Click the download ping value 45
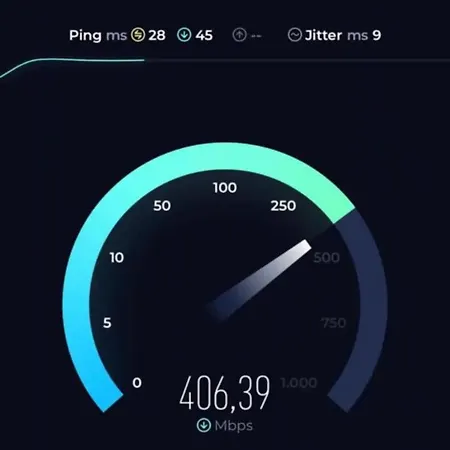Screen dimensions: 450x450 coord(204,35)
